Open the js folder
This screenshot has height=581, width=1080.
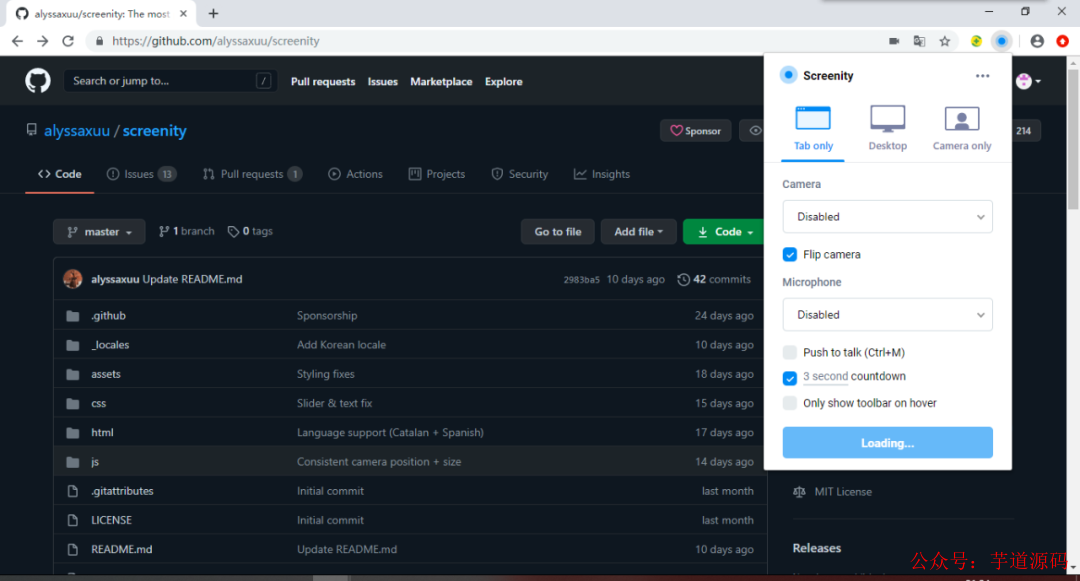point(95,462)
